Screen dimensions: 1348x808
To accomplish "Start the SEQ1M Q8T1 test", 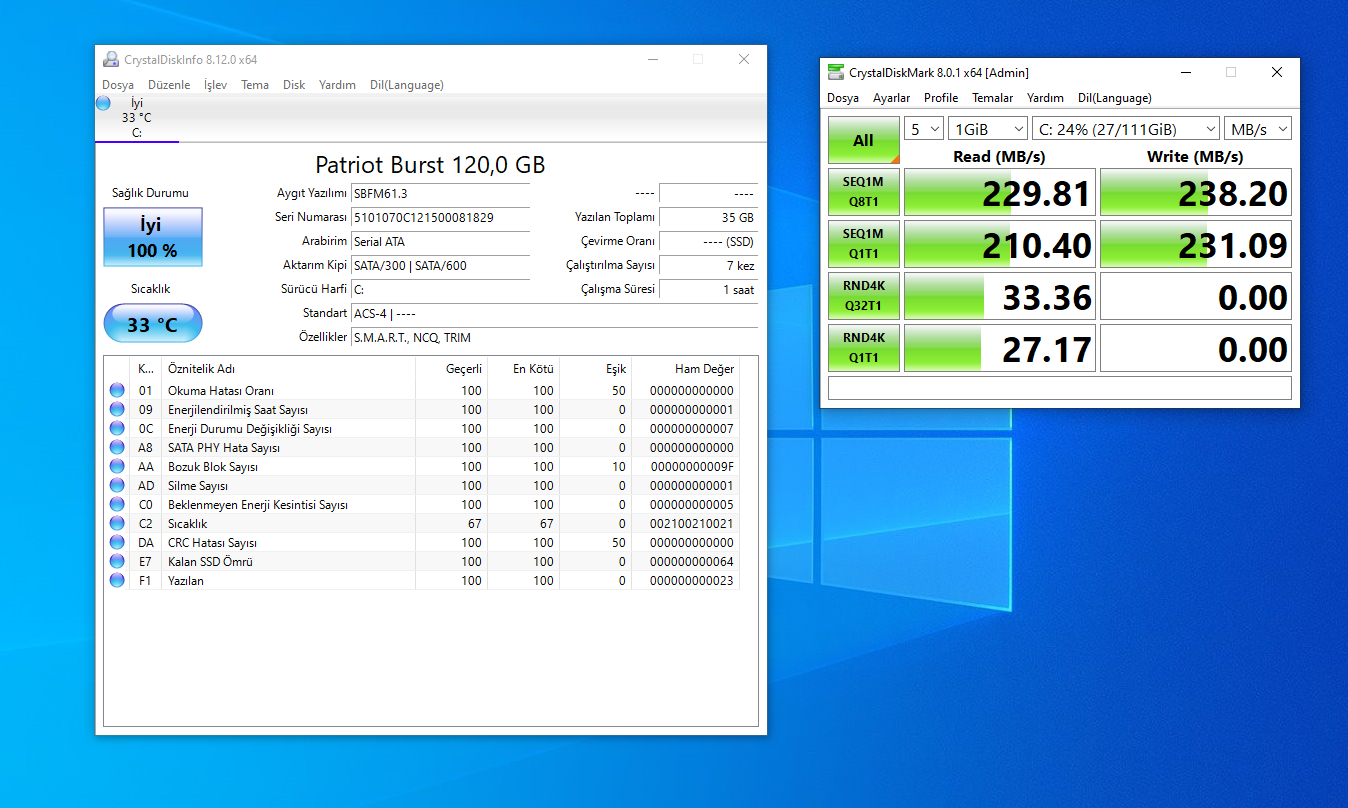I will coord(864,192).
